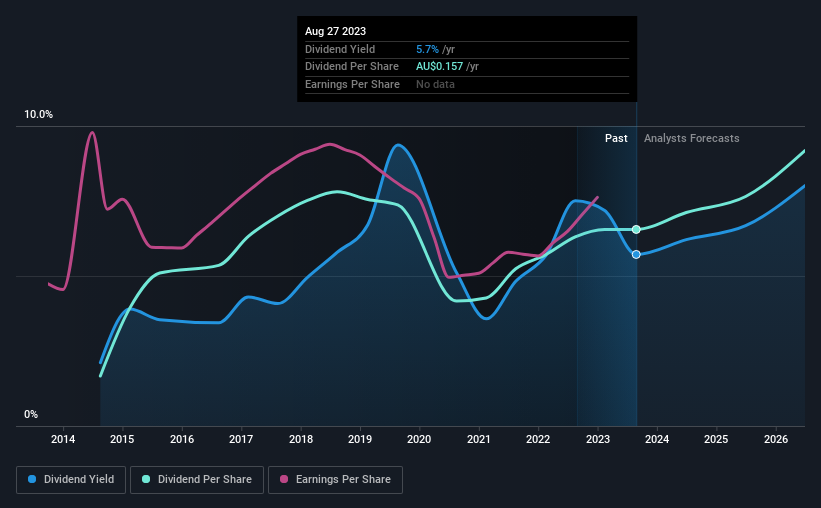This screenshot has width=821, height=508.
Task: Click the 'Past' label on the chart
Action: 616,138
